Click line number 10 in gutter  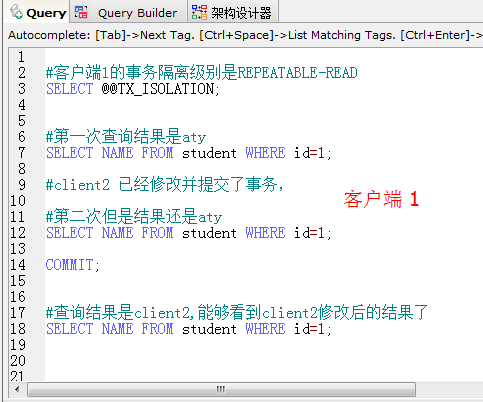coord(18,201)
